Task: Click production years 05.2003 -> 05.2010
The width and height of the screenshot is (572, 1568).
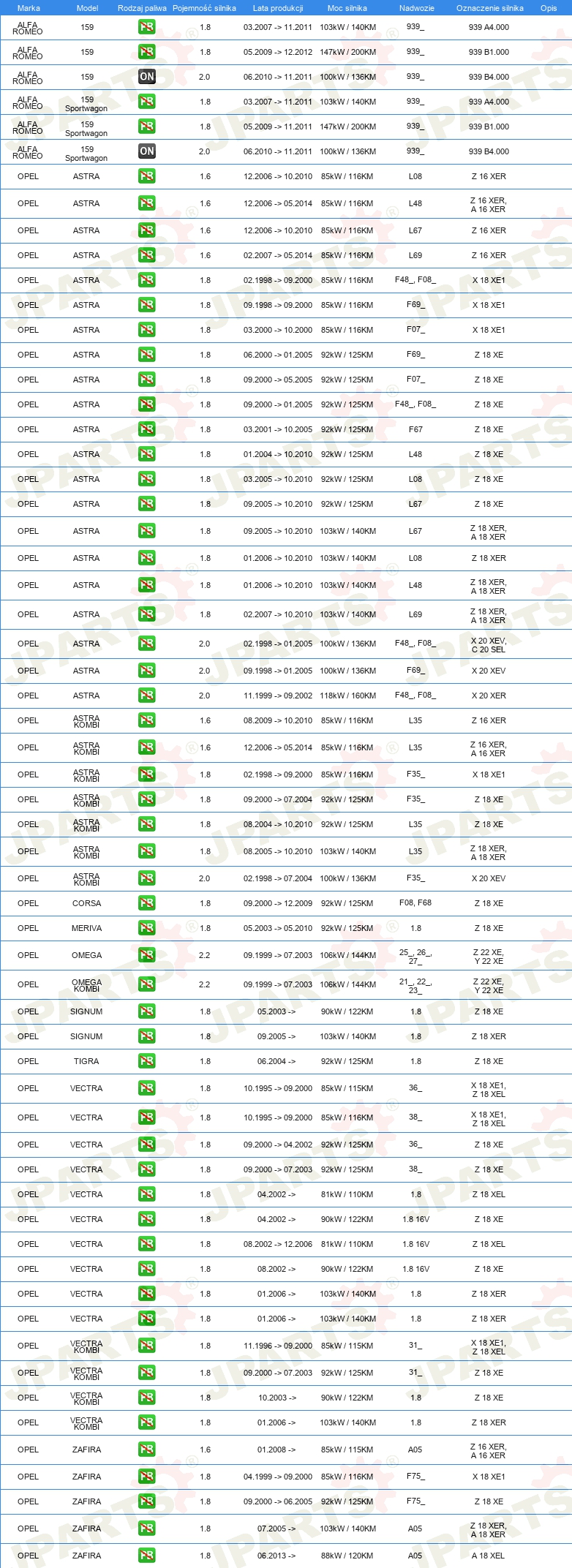Action: [x=278, y=928]
